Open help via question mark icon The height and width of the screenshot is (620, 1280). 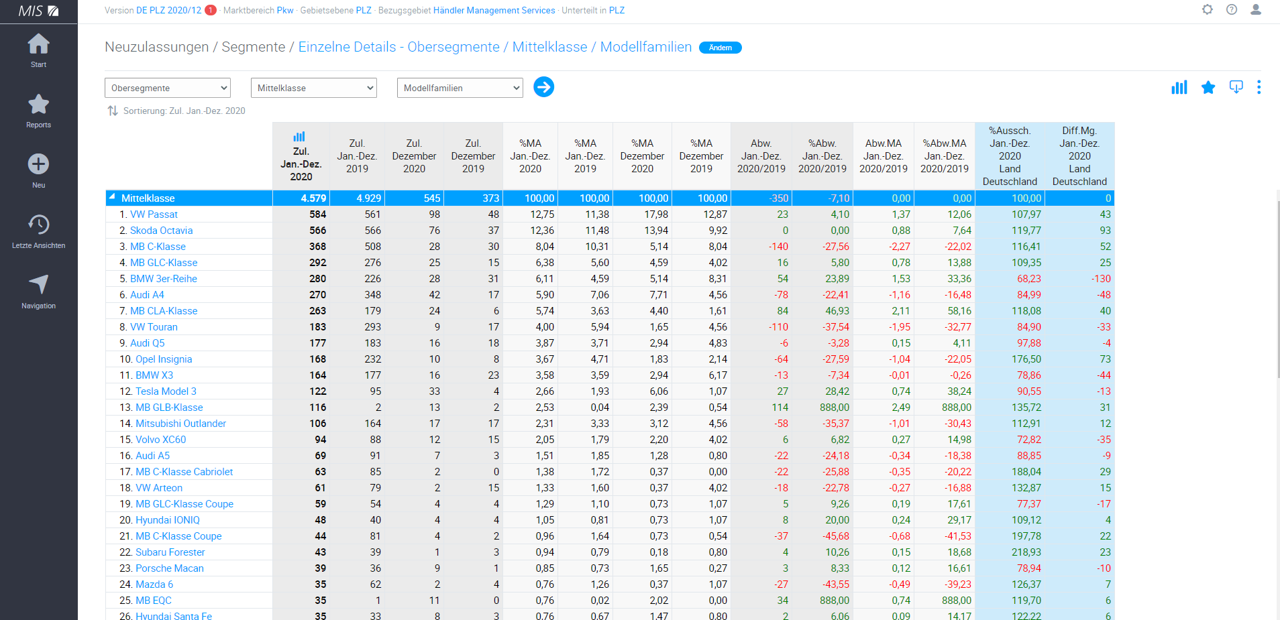pyautogui.click(x=1231, y=10)
